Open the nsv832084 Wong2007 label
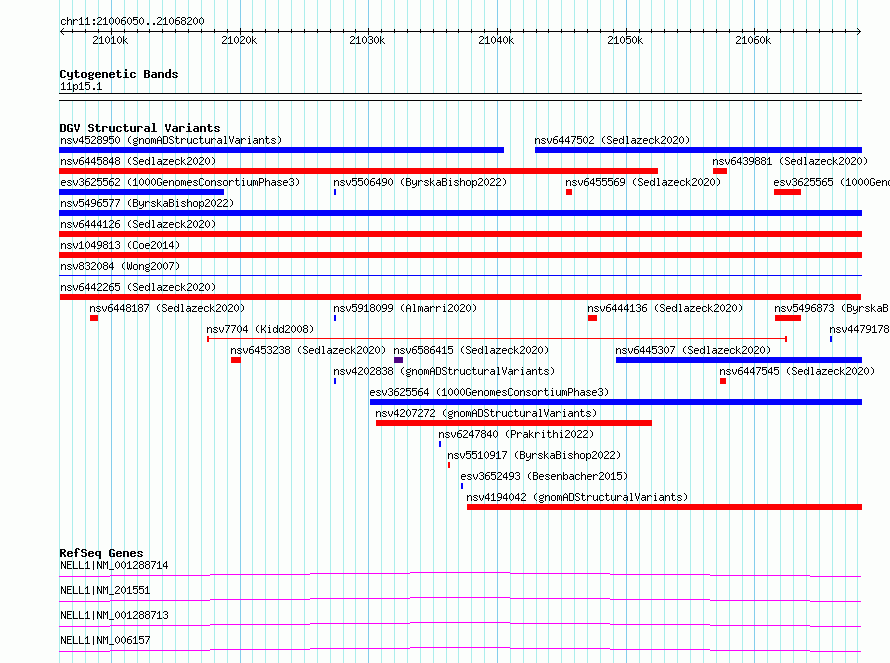Viewport: 890px width, 663px height. coord(120,266)
